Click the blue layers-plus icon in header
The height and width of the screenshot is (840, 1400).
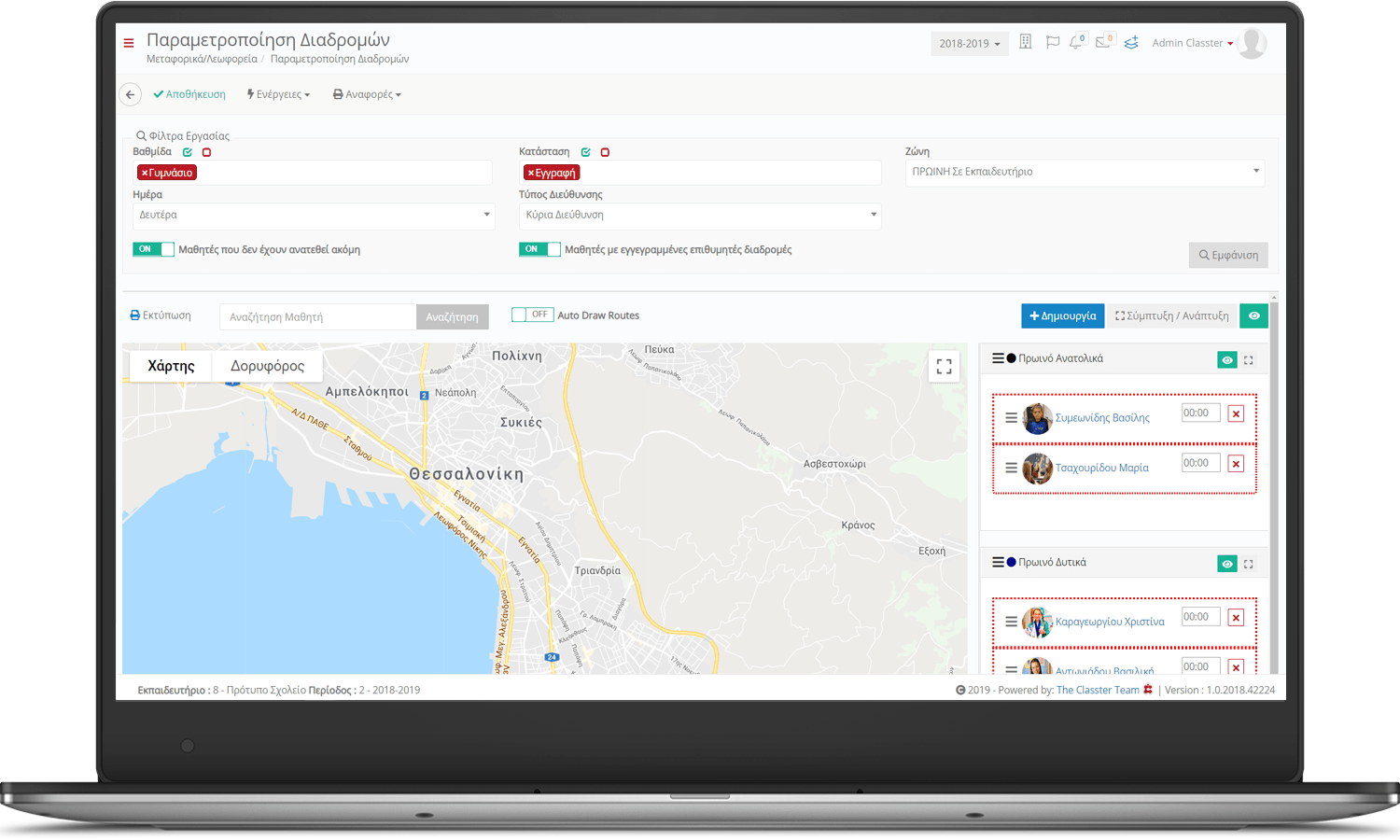tap(1131, 42)
